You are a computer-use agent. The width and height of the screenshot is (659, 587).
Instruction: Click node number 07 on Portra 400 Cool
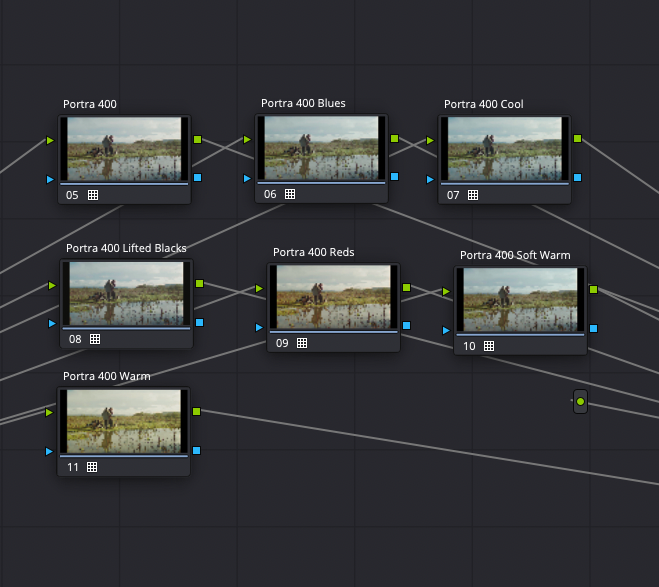tap(453, 195)
